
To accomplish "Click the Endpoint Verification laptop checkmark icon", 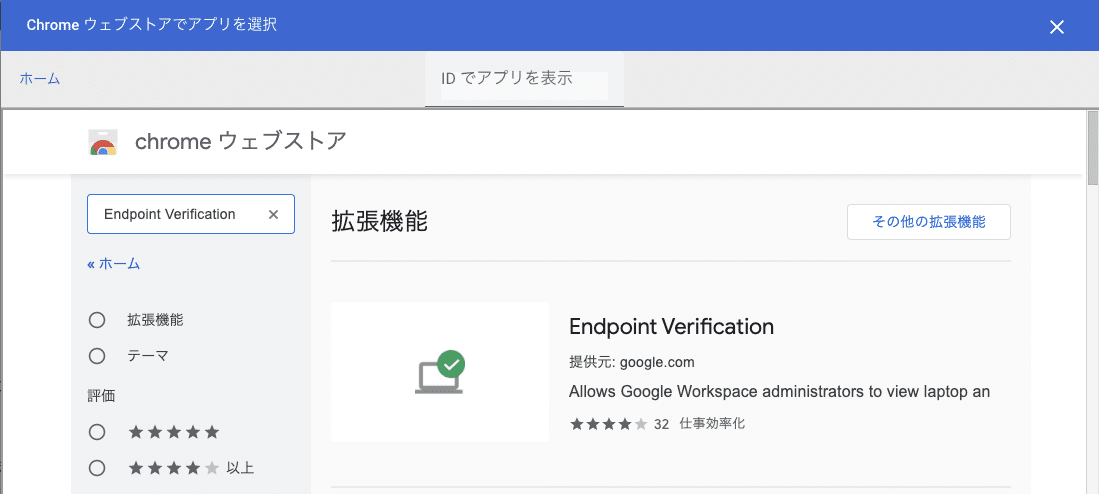I will point(440,372).
